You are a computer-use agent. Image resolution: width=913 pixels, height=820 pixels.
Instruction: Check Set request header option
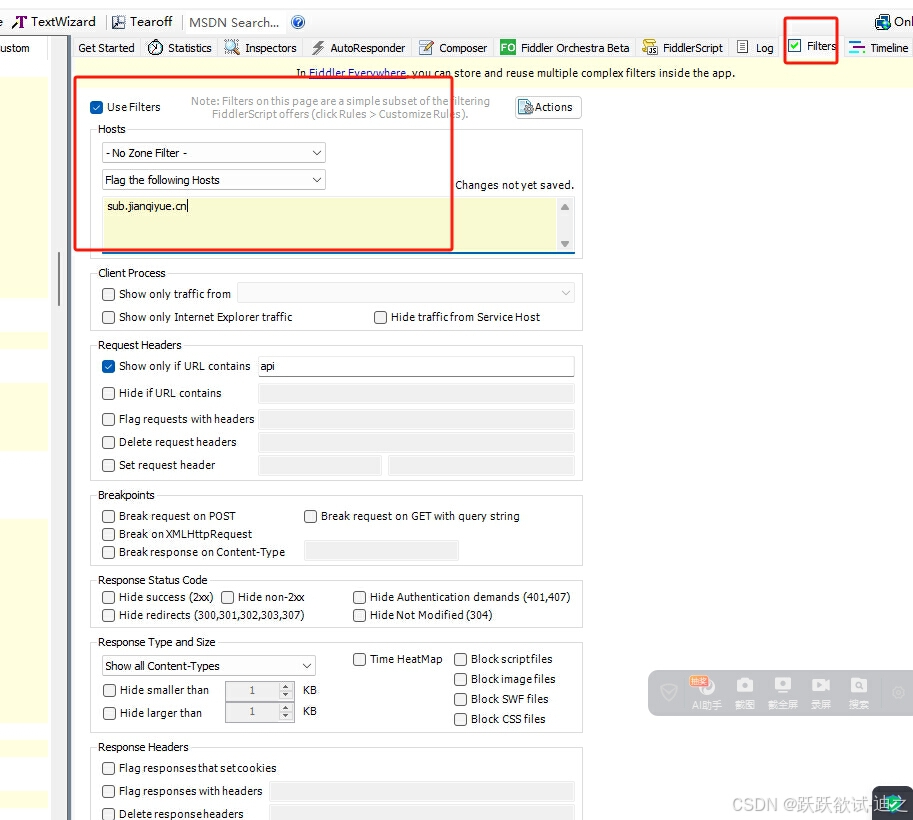coord(108,465)
